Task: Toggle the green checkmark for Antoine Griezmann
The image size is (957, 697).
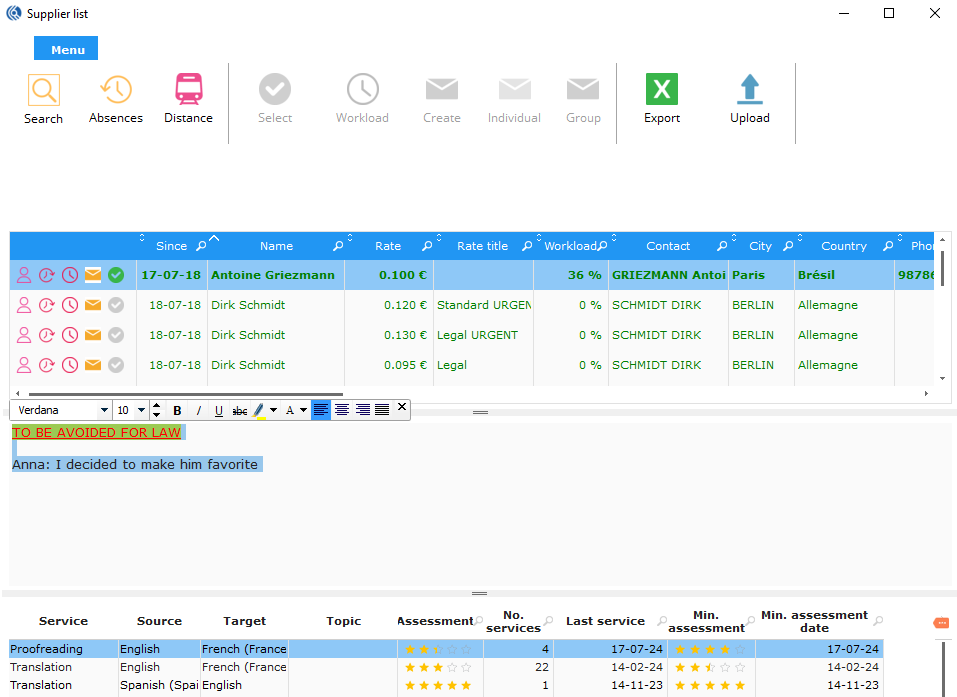Action: [116, 275]
